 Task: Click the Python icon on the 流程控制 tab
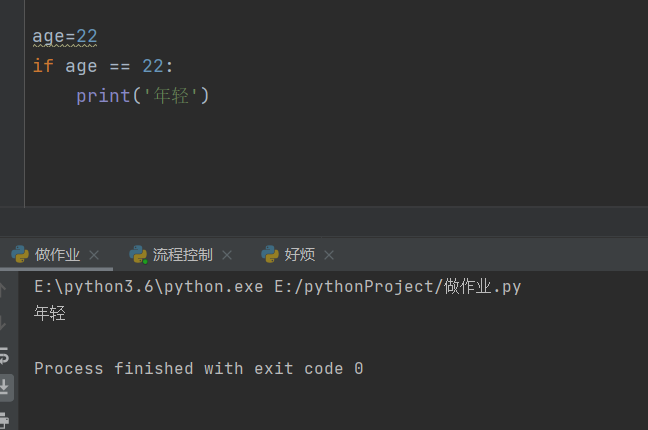pyautogui.click(x=138, y=254)
